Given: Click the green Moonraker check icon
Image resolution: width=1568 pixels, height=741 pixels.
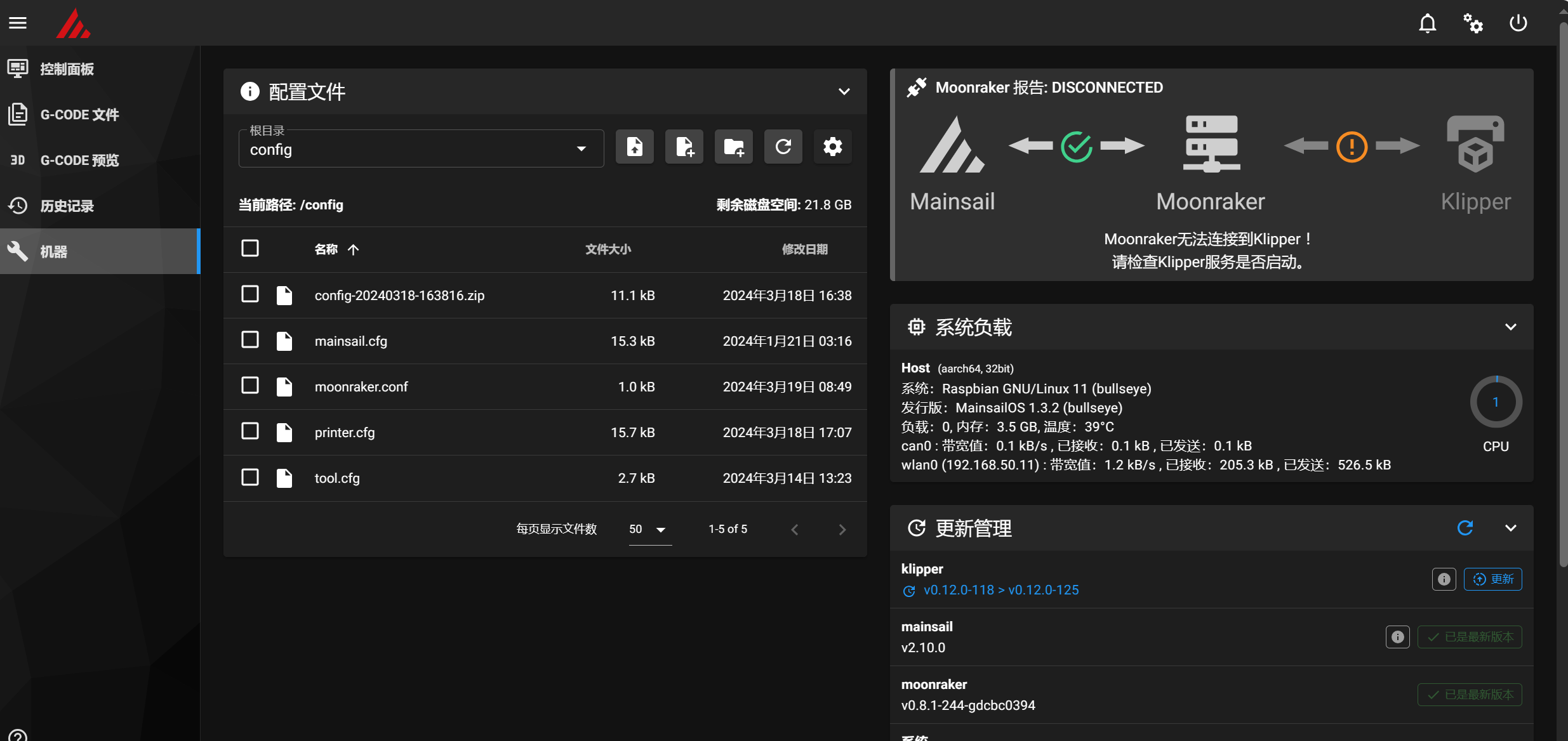Looking at the screenshot, I should coord(1077,147).
